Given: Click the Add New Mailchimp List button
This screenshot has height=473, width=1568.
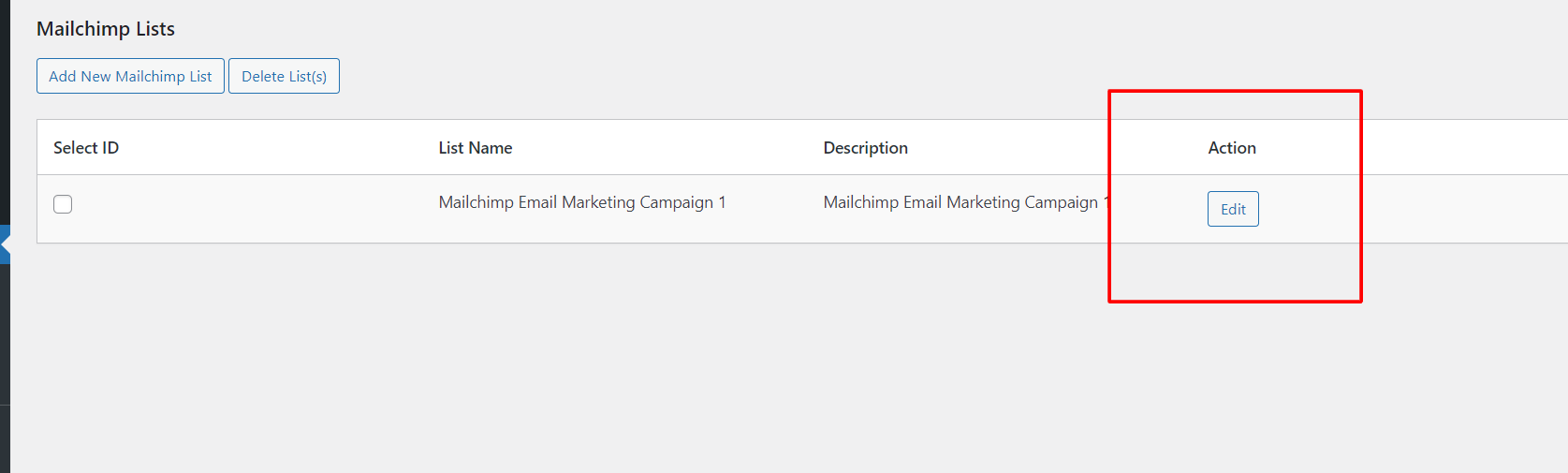Looking at the screenshot, I should point(130,76).
